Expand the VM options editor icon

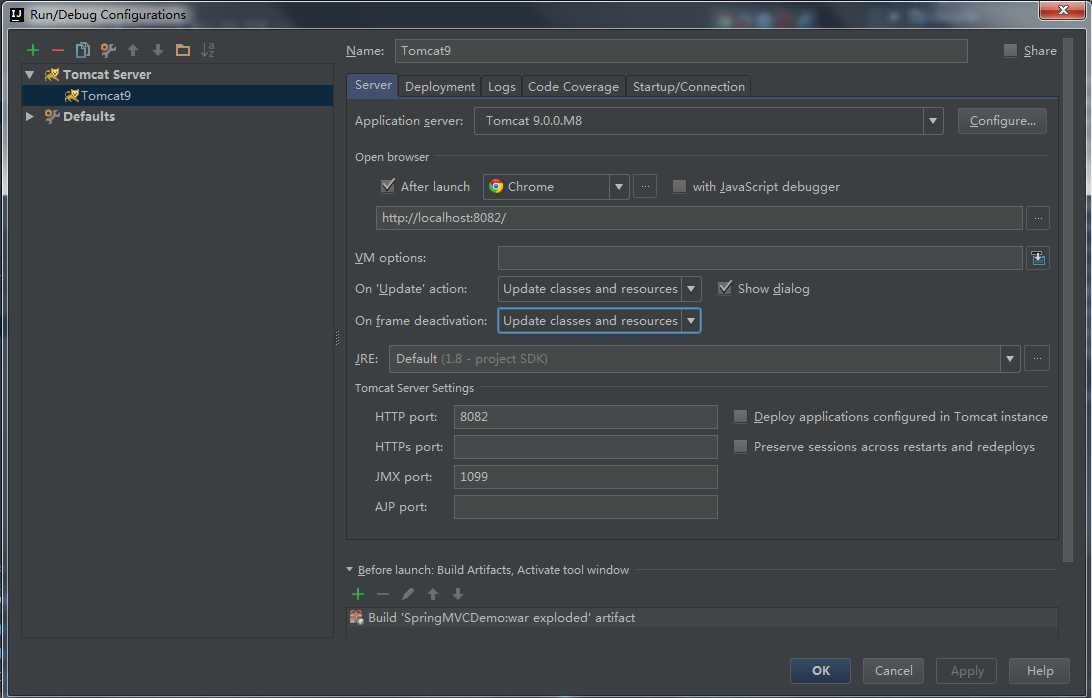tap(1038, 258)
